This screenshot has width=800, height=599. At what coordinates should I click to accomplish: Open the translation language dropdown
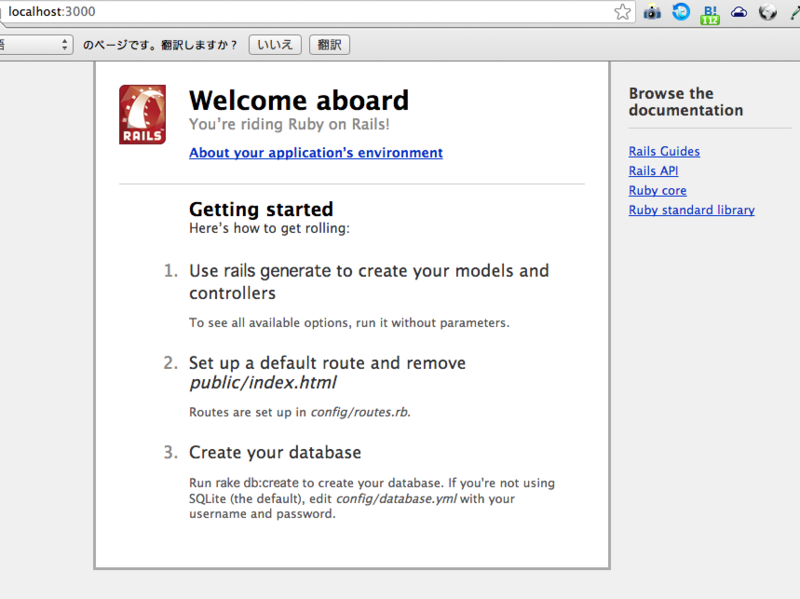pos(36,45)
